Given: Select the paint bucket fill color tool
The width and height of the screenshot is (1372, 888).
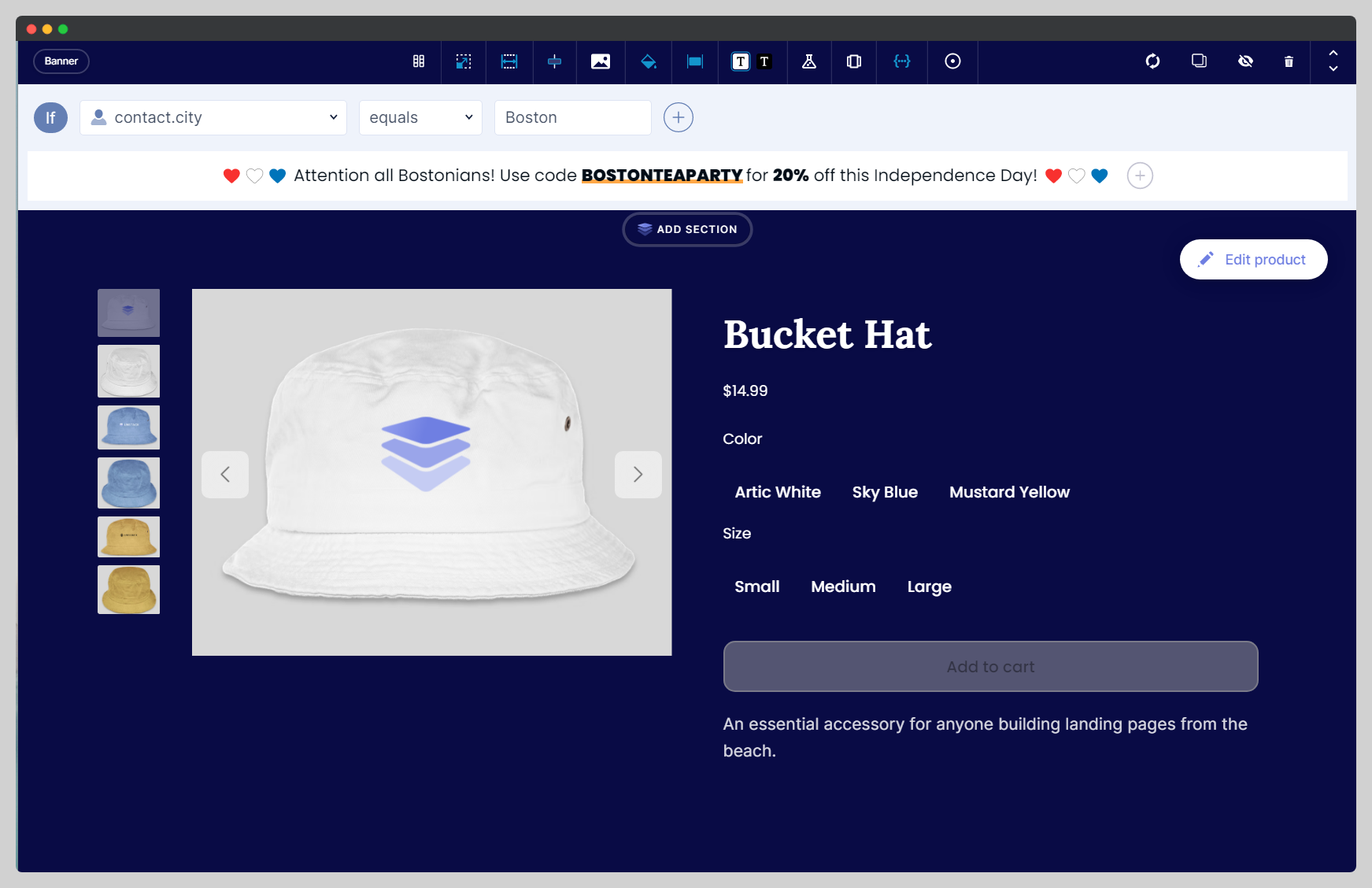Looking at the screenshot, I should point(648,61).
